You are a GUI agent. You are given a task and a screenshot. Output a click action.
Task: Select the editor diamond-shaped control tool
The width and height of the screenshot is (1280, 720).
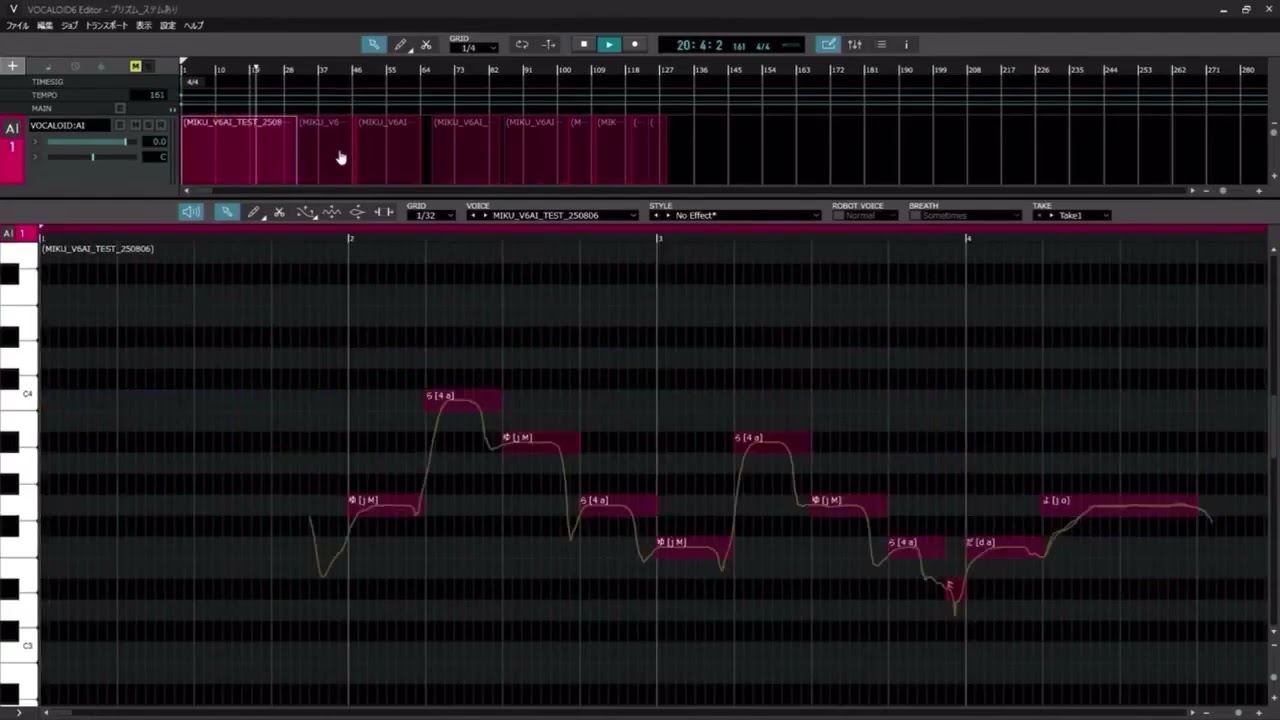[357, 212]
